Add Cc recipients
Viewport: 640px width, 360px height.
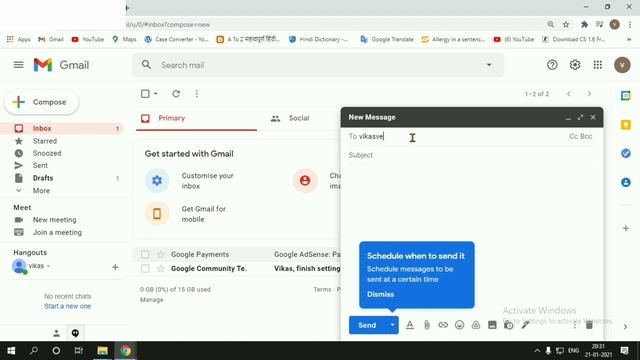573,136
